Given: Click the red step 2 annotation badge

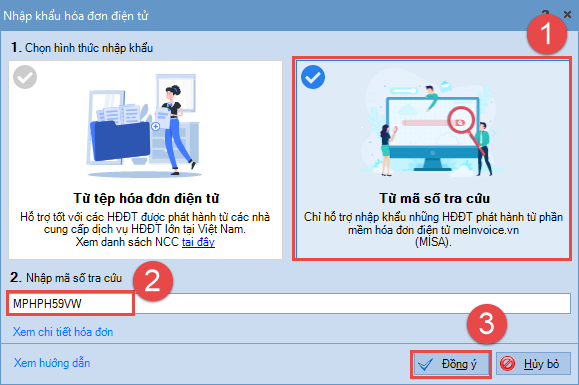Looking at the screenshot, I should 153,281.
